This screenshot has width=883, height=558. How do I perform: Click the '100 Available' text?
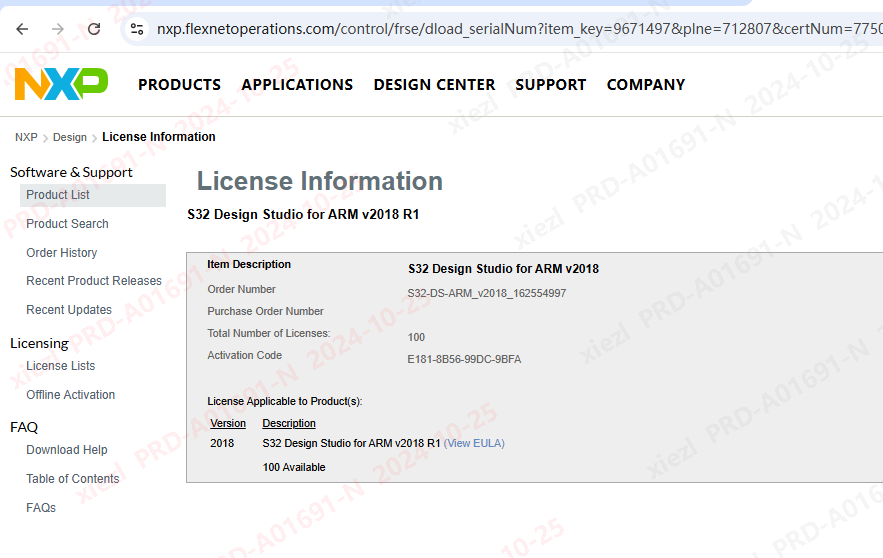point(294,467)
